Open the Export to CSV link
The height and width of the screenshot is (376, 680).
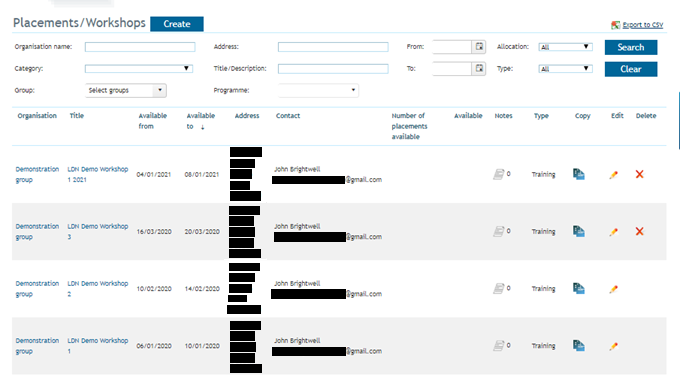coord(643,25)
